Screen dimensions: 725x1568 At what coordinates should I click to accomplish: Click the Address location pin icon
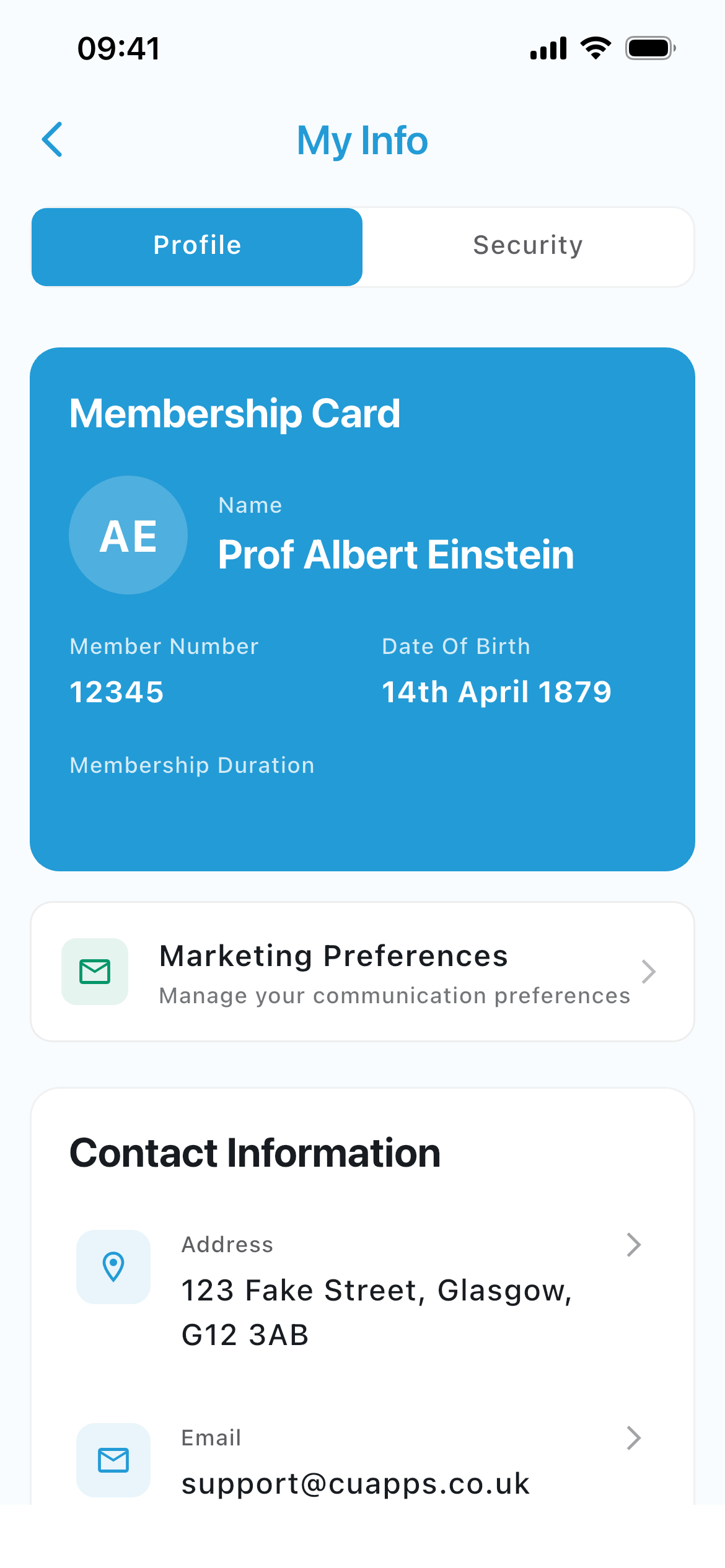[113, 1266]
